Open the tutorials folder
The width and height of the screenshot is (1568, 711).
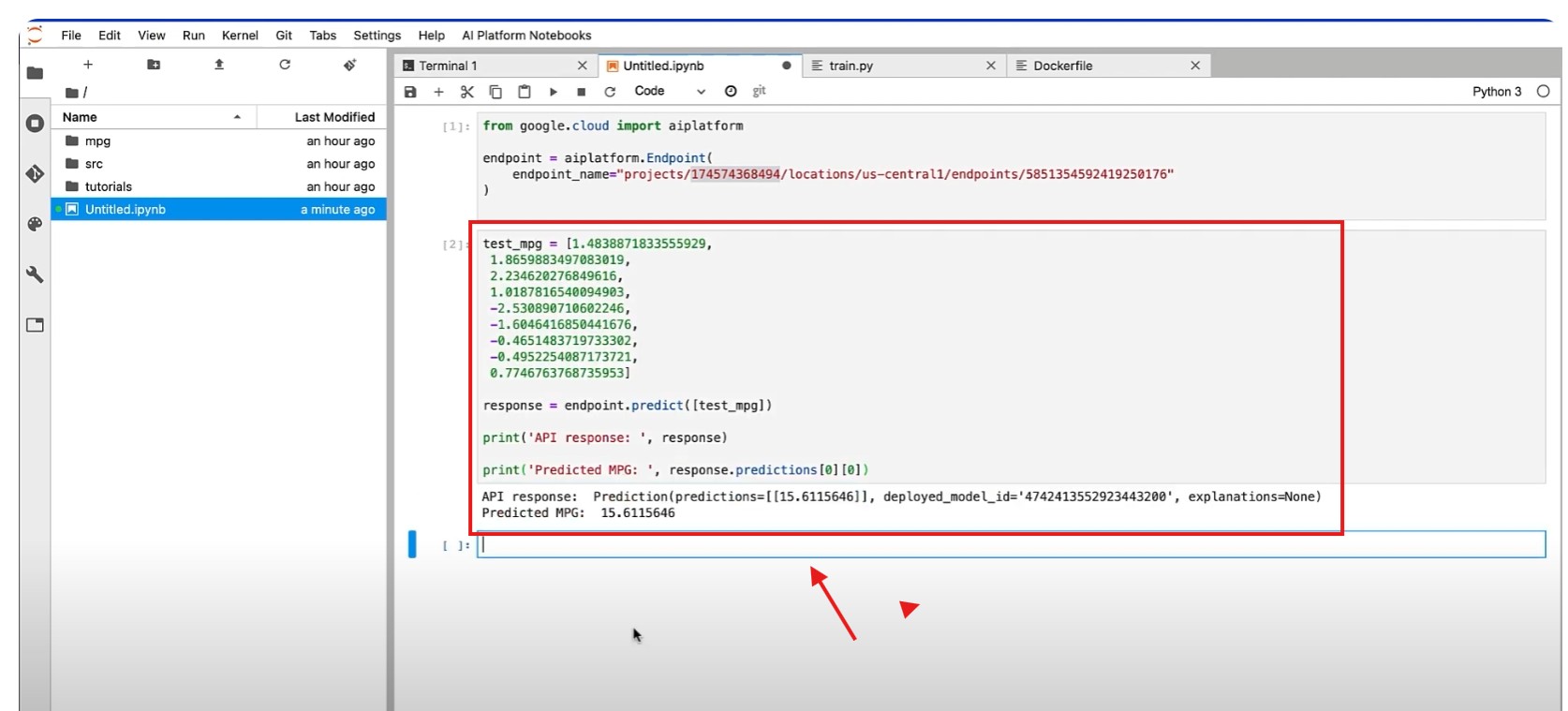(109, 186)
